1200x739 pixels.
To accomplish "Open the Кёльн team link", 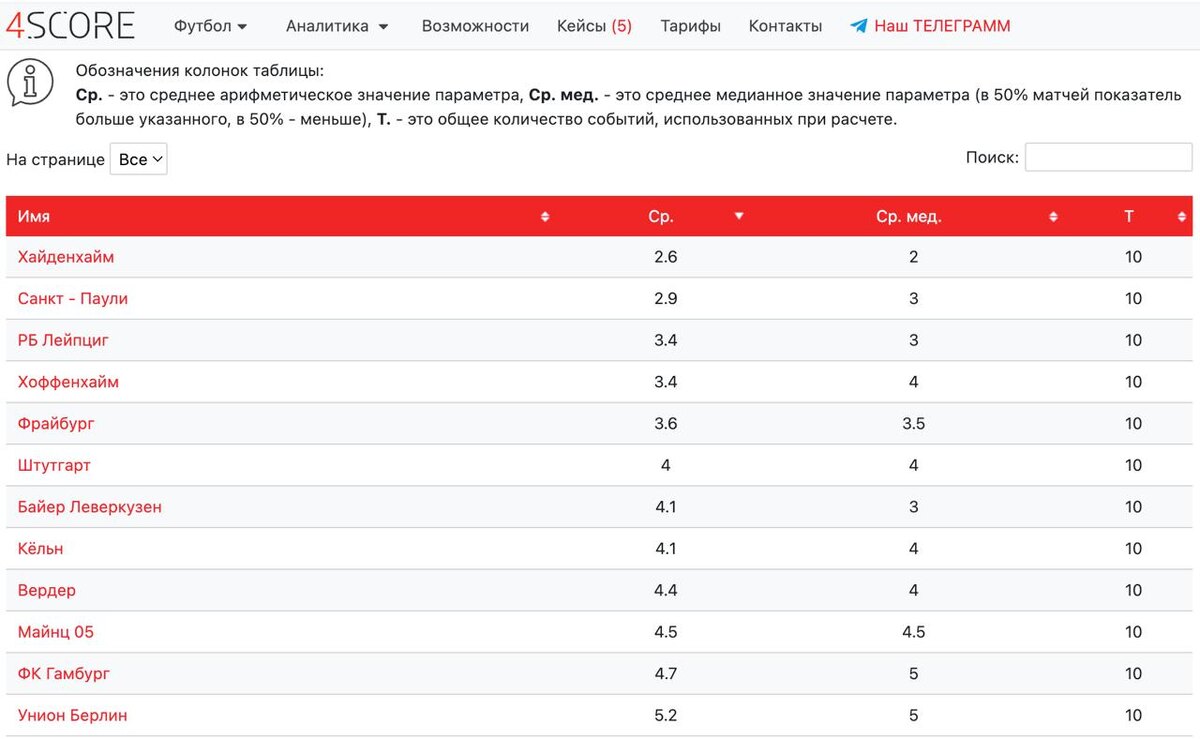I will [x=40, y=549].
